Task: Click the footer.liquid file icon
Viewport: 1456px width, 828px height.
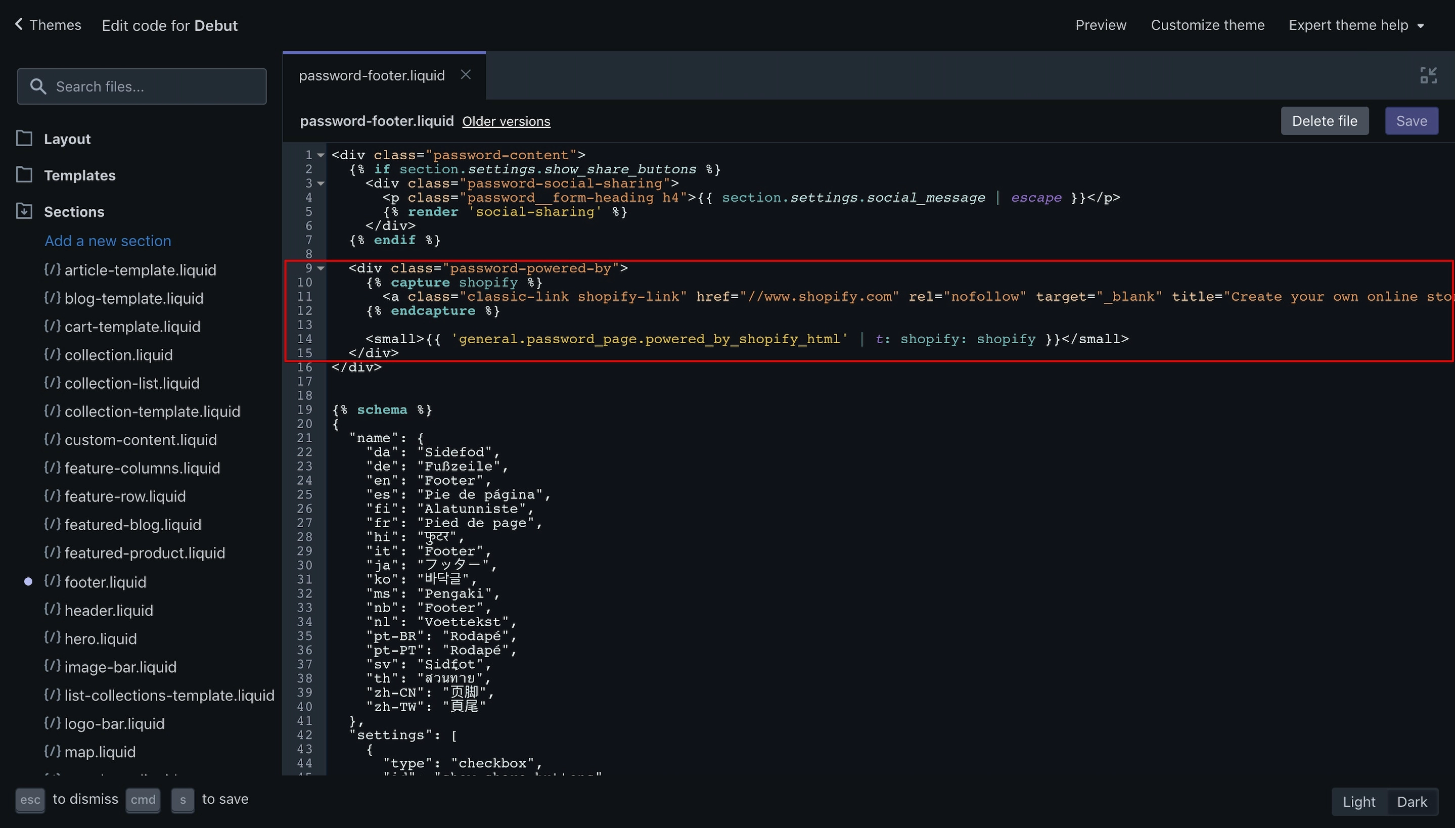Action: [x=53, y=581]
